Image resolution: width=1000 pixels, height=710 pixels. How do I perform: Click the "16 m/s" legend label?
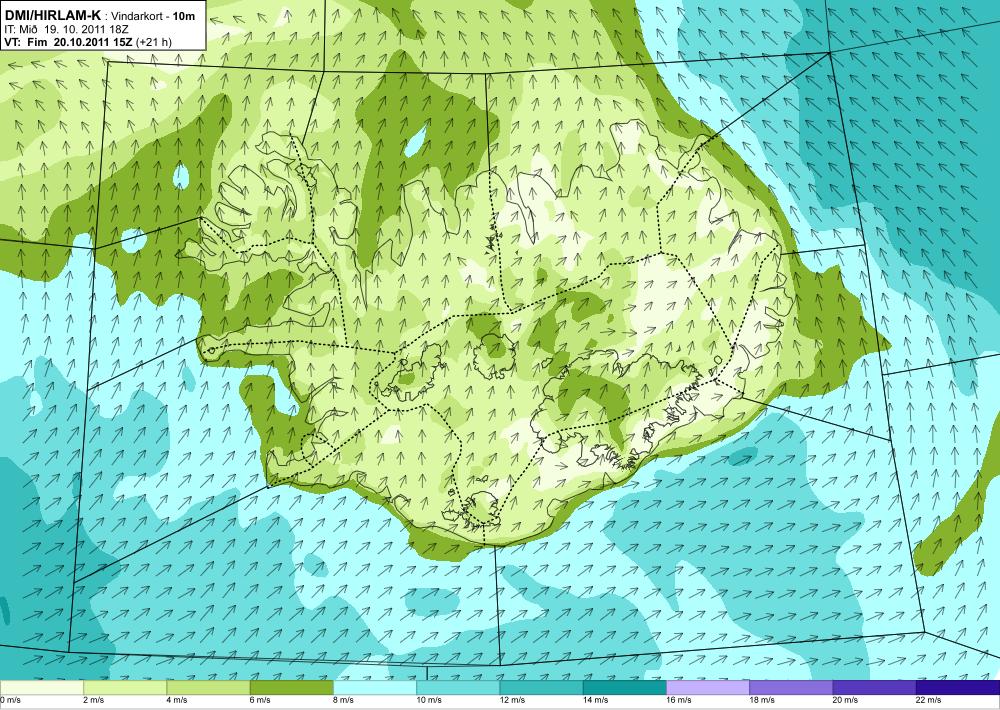(679, 700)
